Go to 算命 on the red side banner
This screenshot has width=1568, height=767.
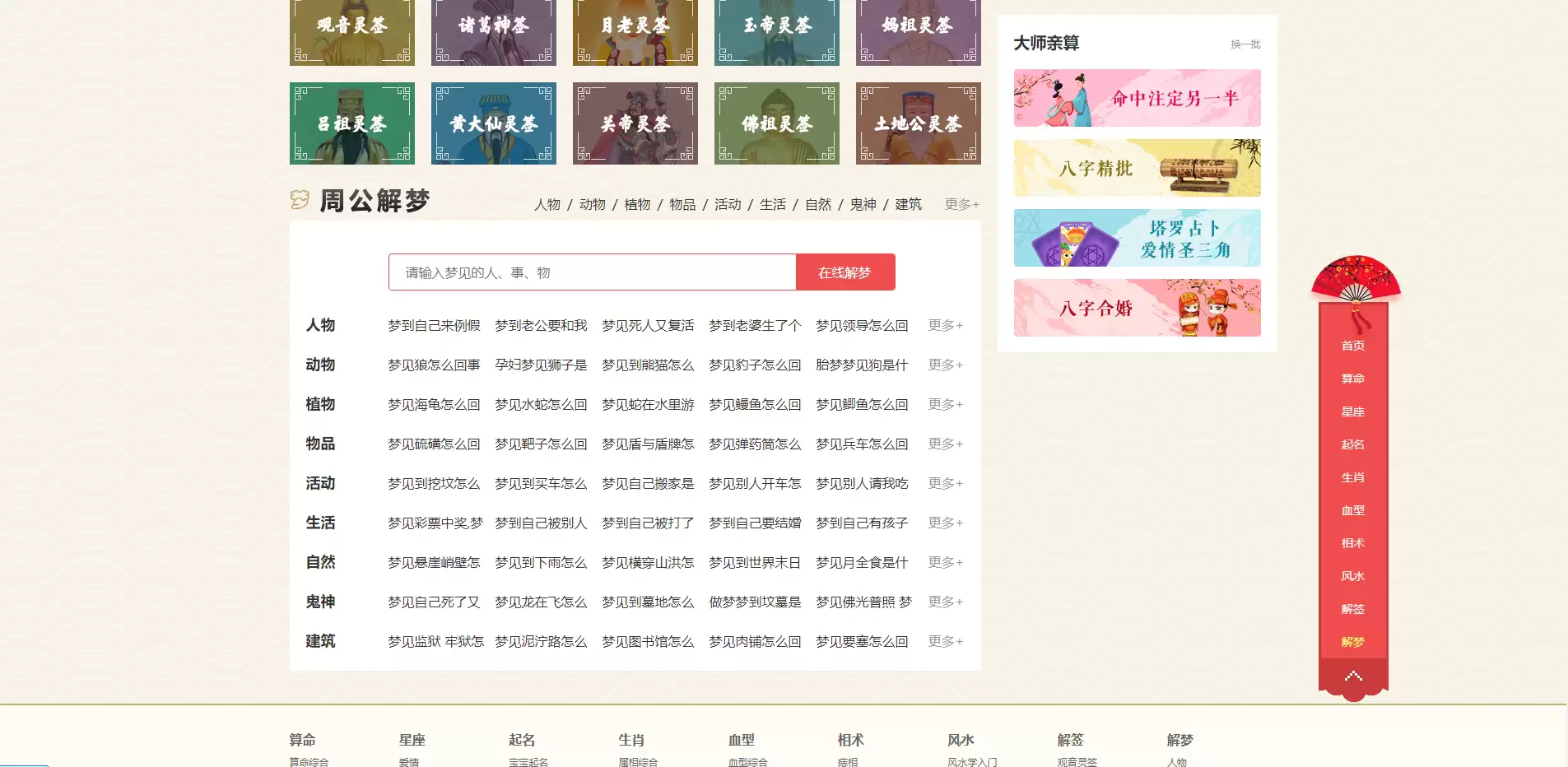1353,379
